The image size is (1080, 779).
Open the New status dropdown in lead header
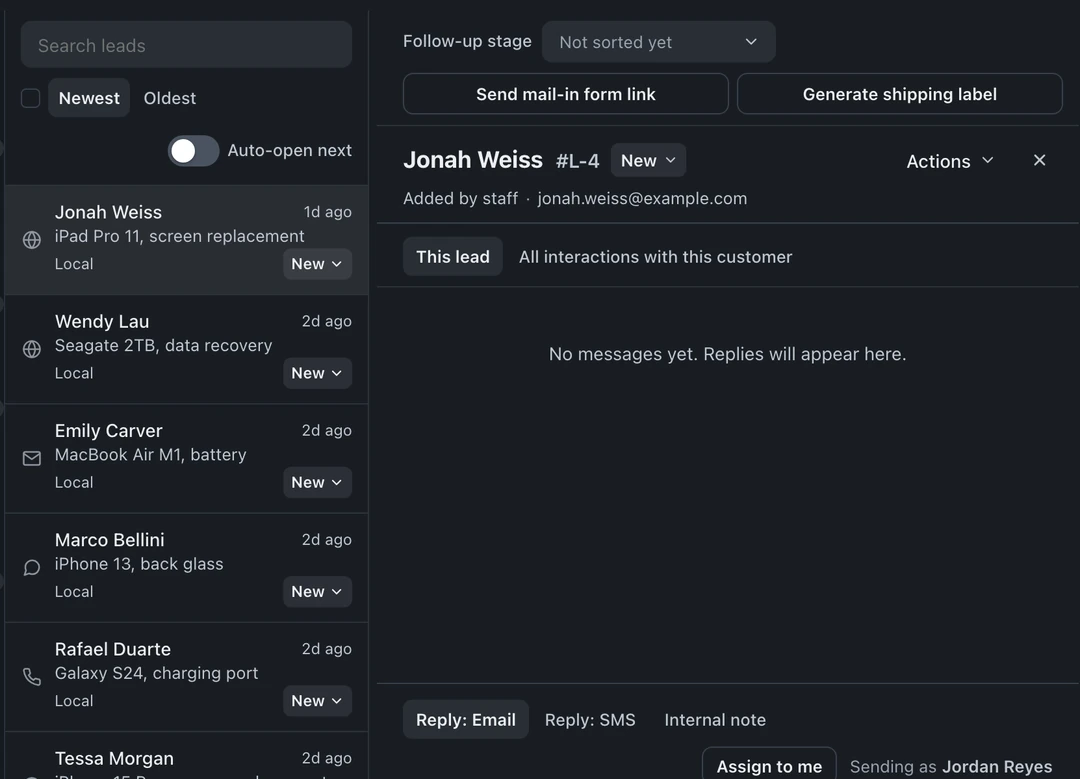[648, 160]
